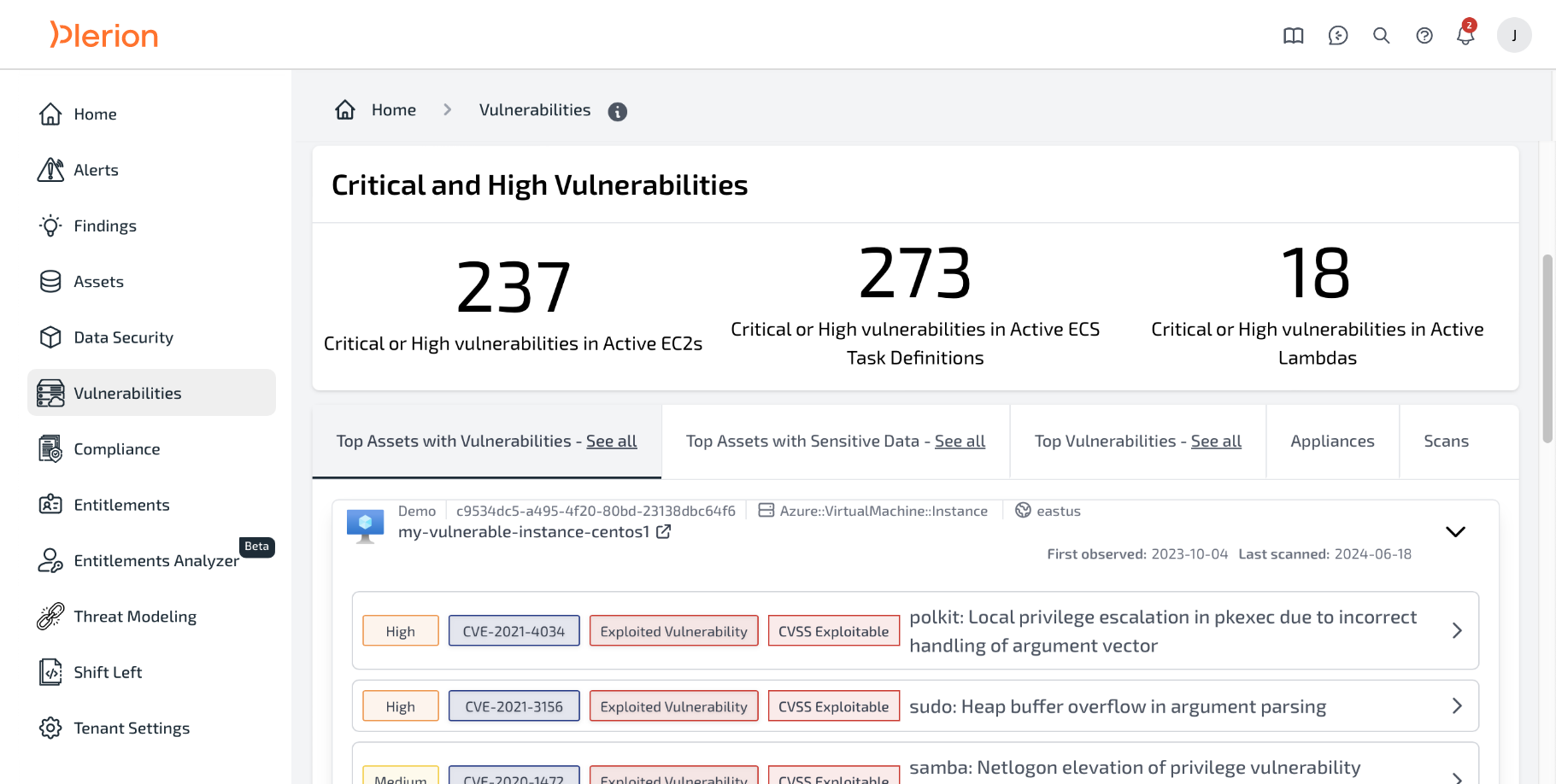Click the Beta badge on Entitlements Analyzer
This screenshot has height=784, width=1556.
coord(256,547)
